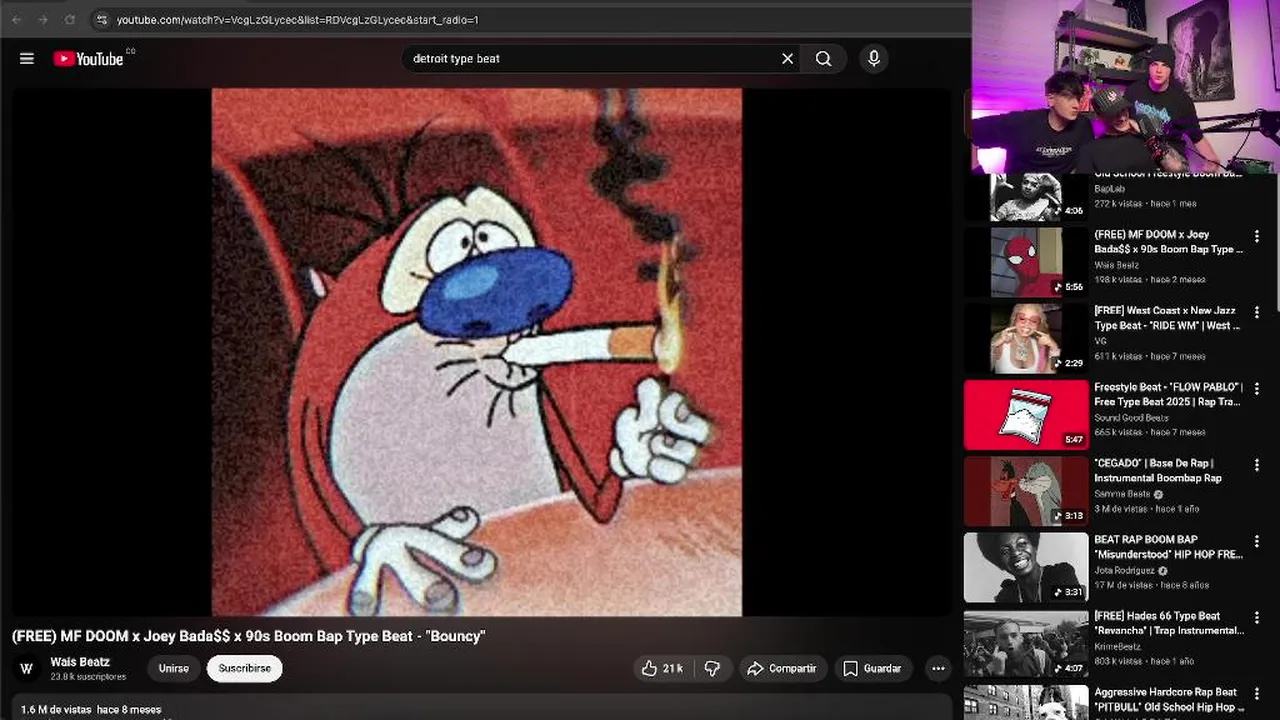This screenshot has width=1280, height=720.
Task: Open the video's three-dot more actions
Action: click(938, 668)
